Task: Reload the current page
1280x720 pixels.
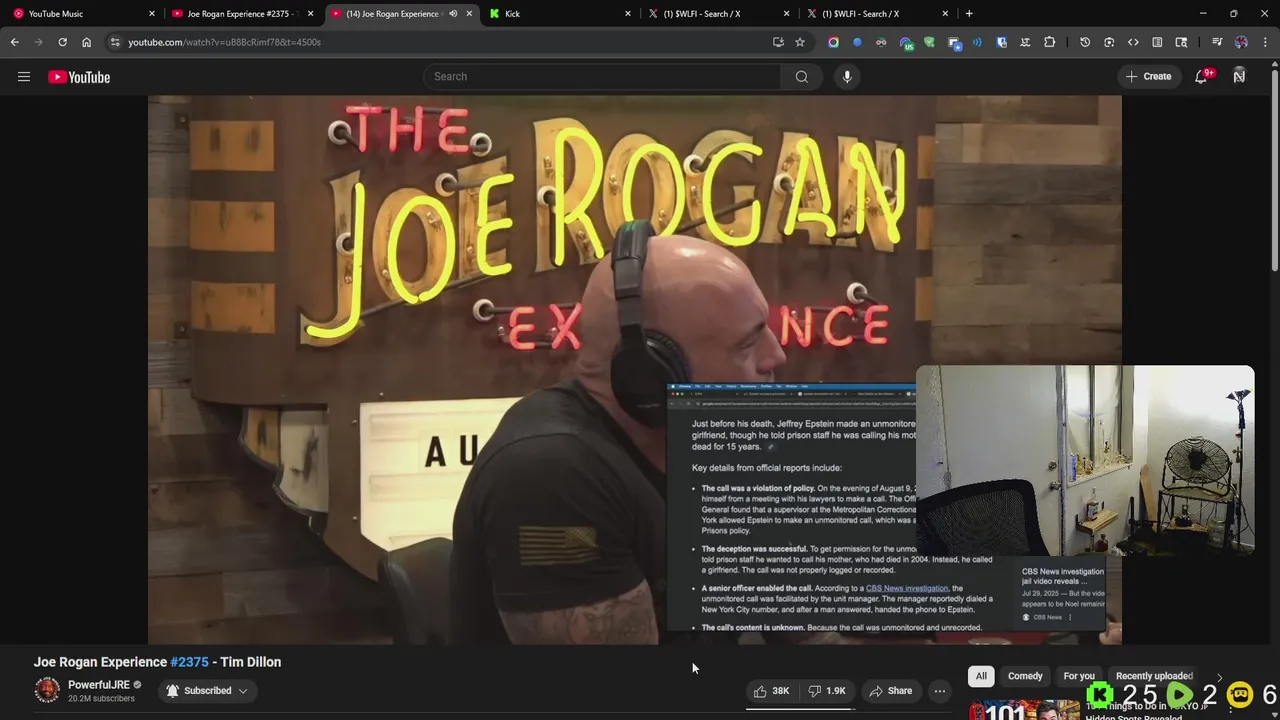Action: tap(62, 42)
